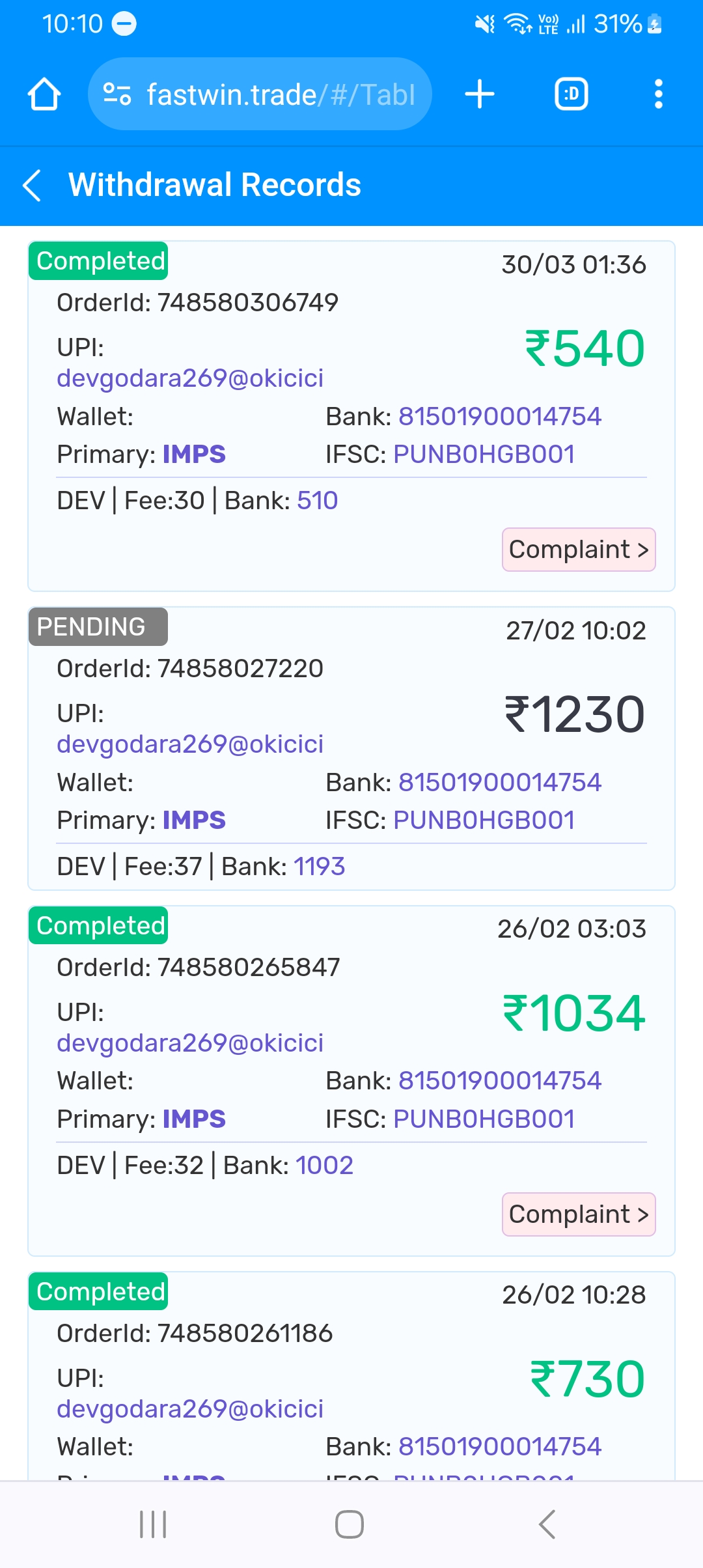Screen dimensions: 703x1568
Task: Tap bank amount 1002 in 26/02 03:03 record
Action: coord(324,1166)
